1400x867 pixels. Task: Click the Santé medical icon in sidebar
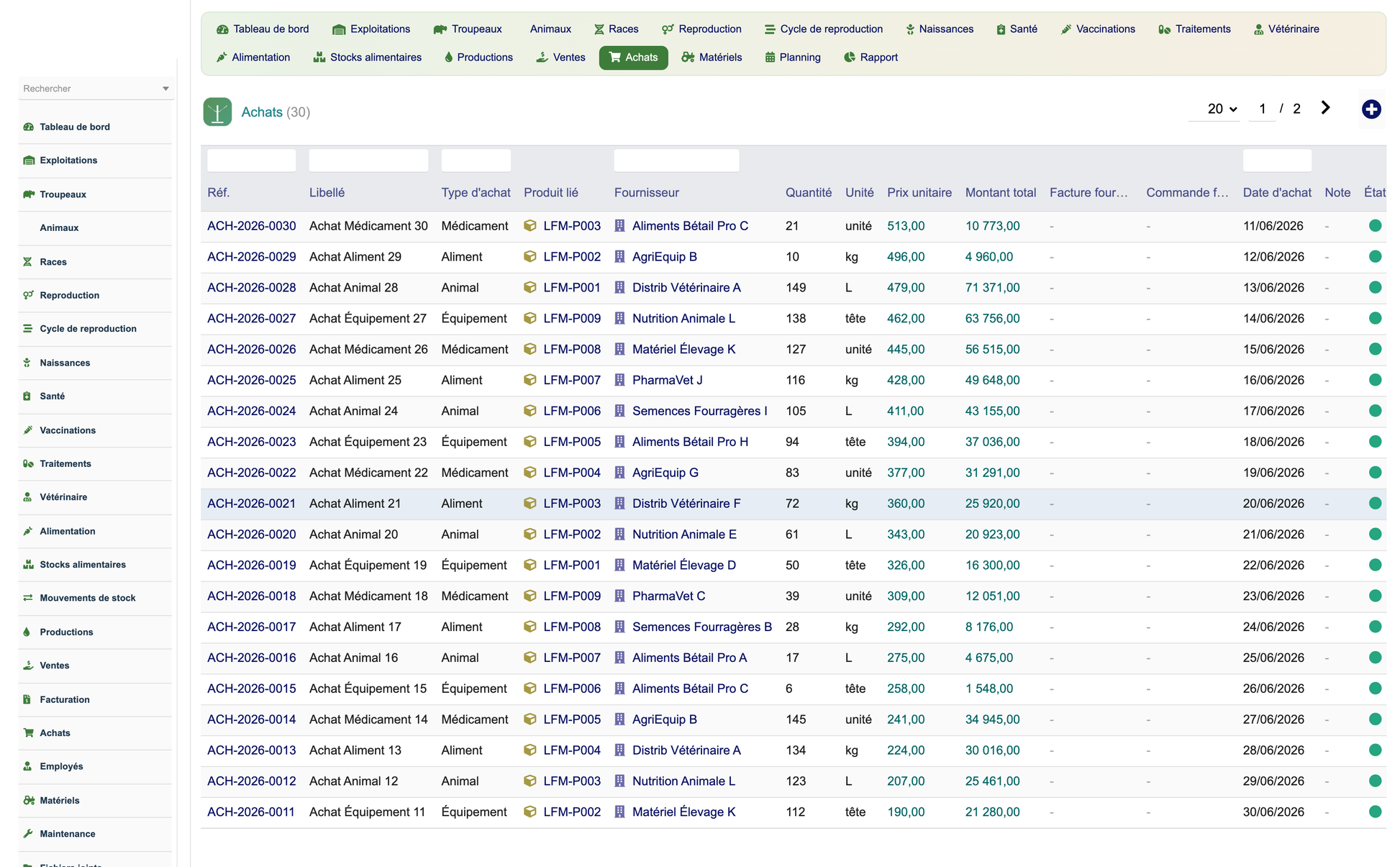coord(27,396)
